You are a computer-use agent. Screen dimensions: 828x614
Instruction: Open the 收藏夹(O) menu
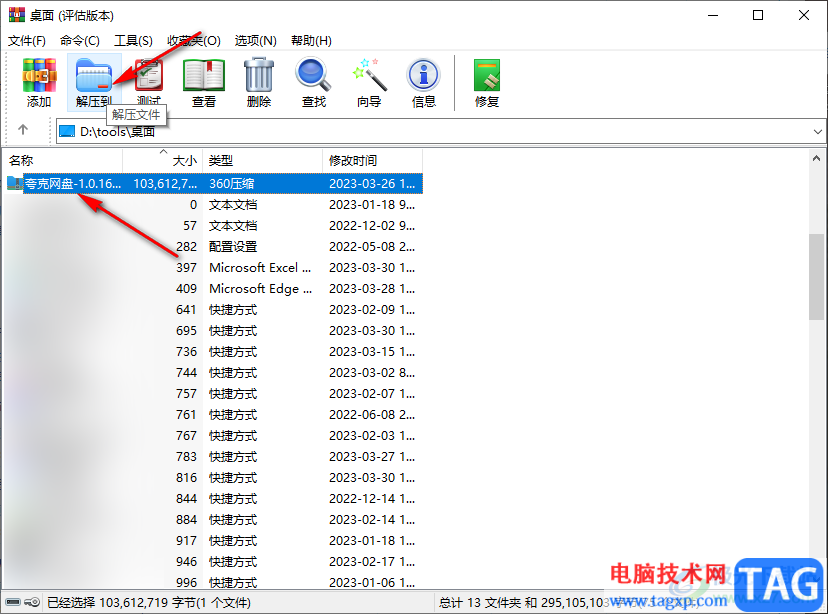[194, 41]
